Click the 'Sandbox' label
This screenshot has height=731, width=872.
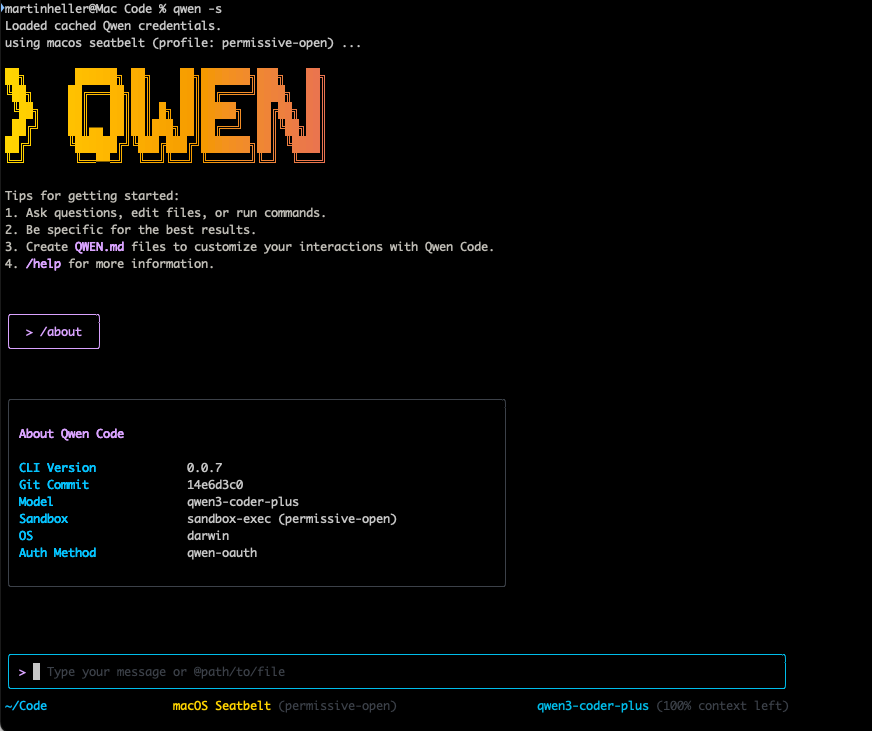(43, 518)
